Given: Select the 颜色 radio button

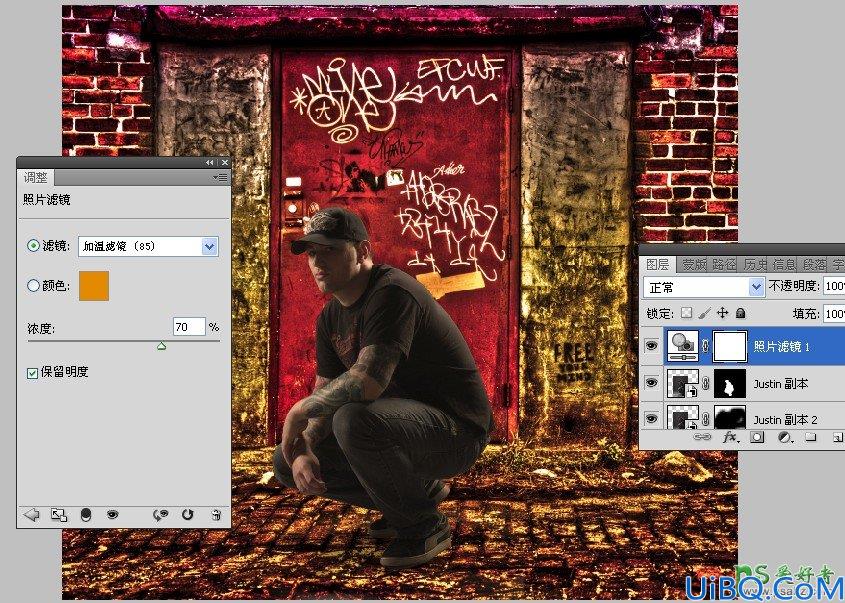Looking at the screenshot, I should (33, 285).
